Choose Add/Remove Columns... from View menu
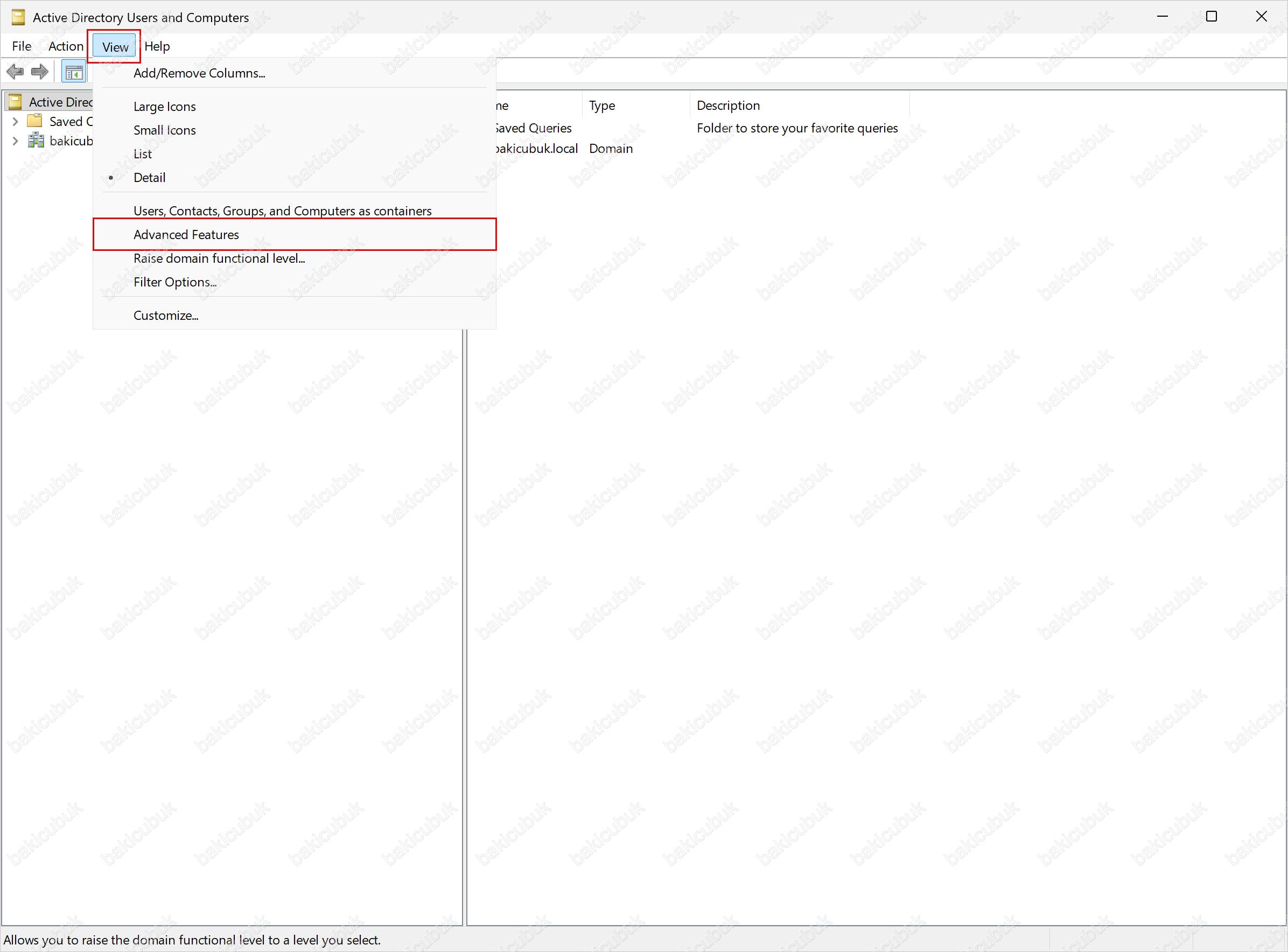 click(295, 73)
